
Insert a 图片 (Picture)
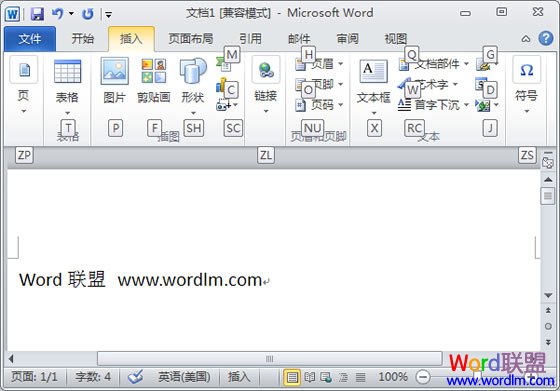pos(114,81)
